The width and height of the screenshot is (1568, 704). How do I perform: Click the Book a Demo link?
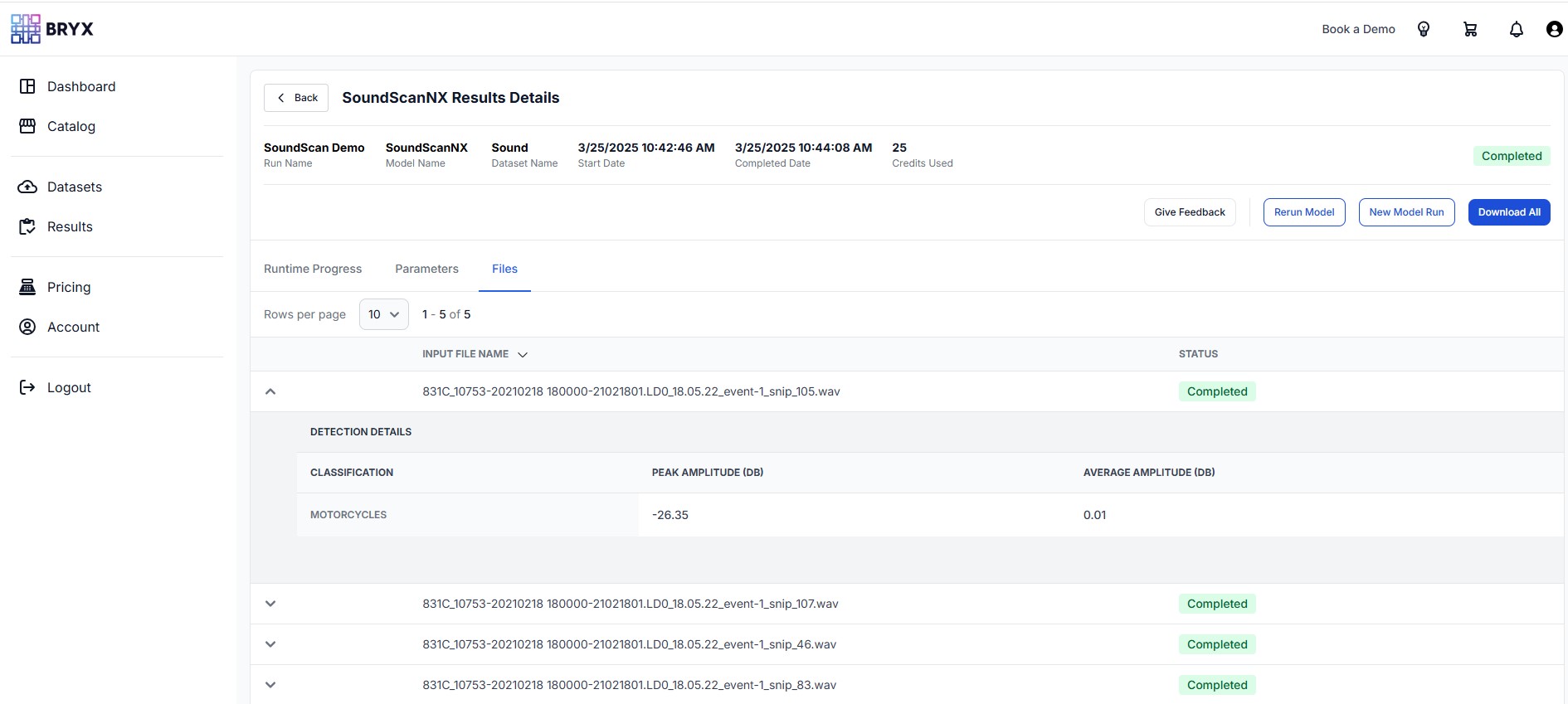tap(1358, 29)
